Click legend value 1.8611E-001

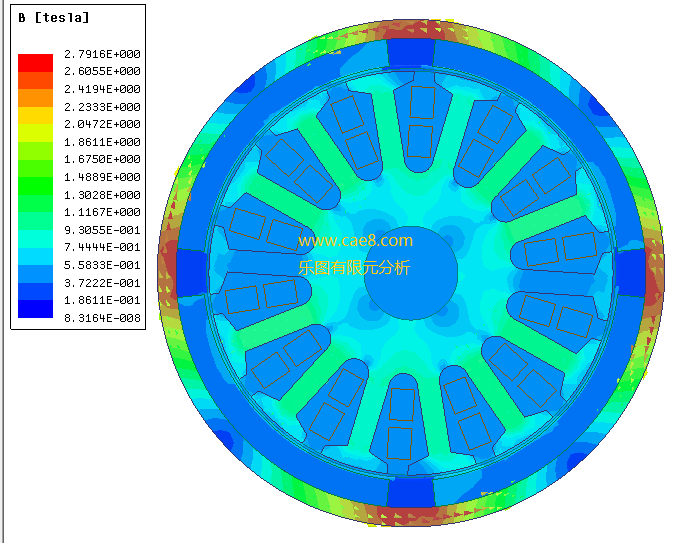(x=102, y=300)
